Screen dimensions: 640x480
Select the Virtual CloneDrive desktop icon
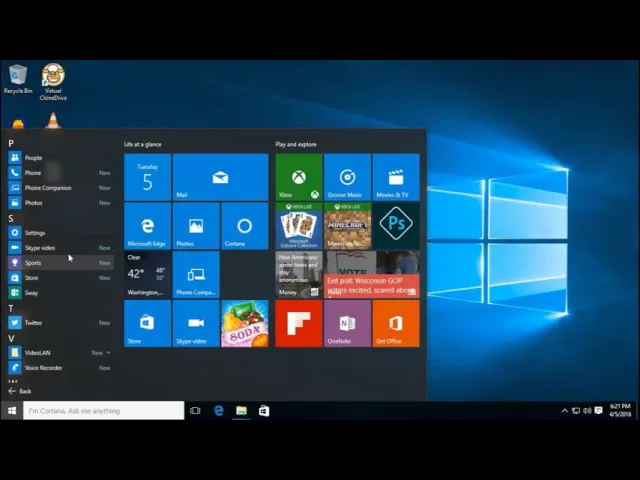point(53,82)
